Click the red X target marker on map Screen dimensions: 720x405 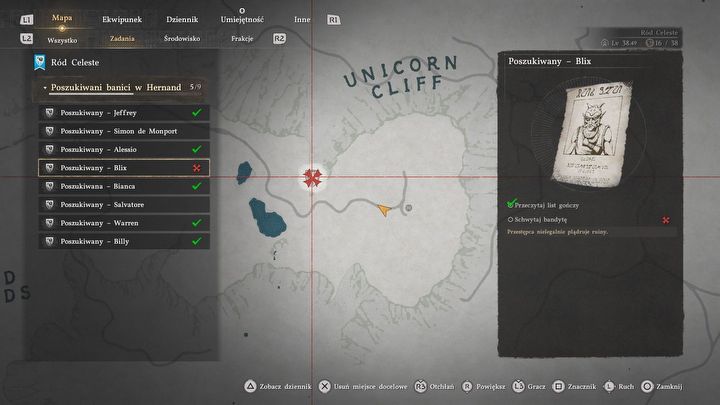point(312,178)
